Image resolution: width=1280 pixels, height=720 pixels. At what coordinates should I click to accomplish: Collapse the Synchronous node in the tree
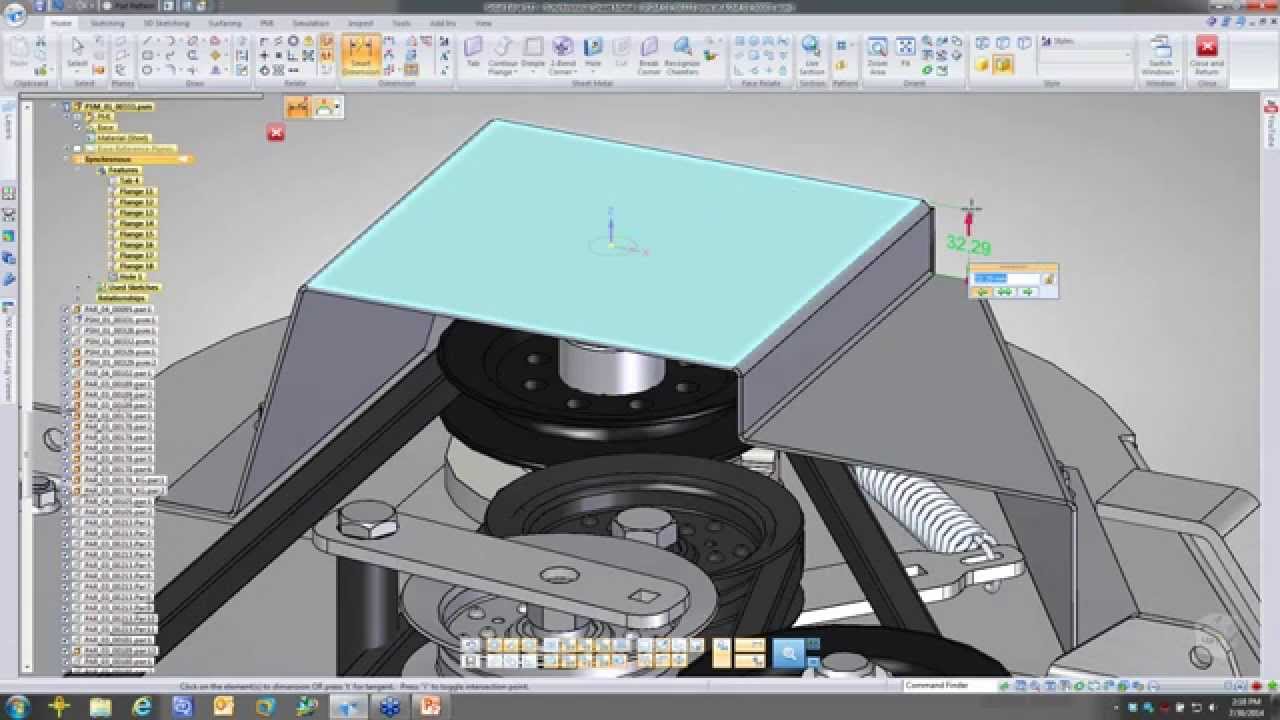67,159
